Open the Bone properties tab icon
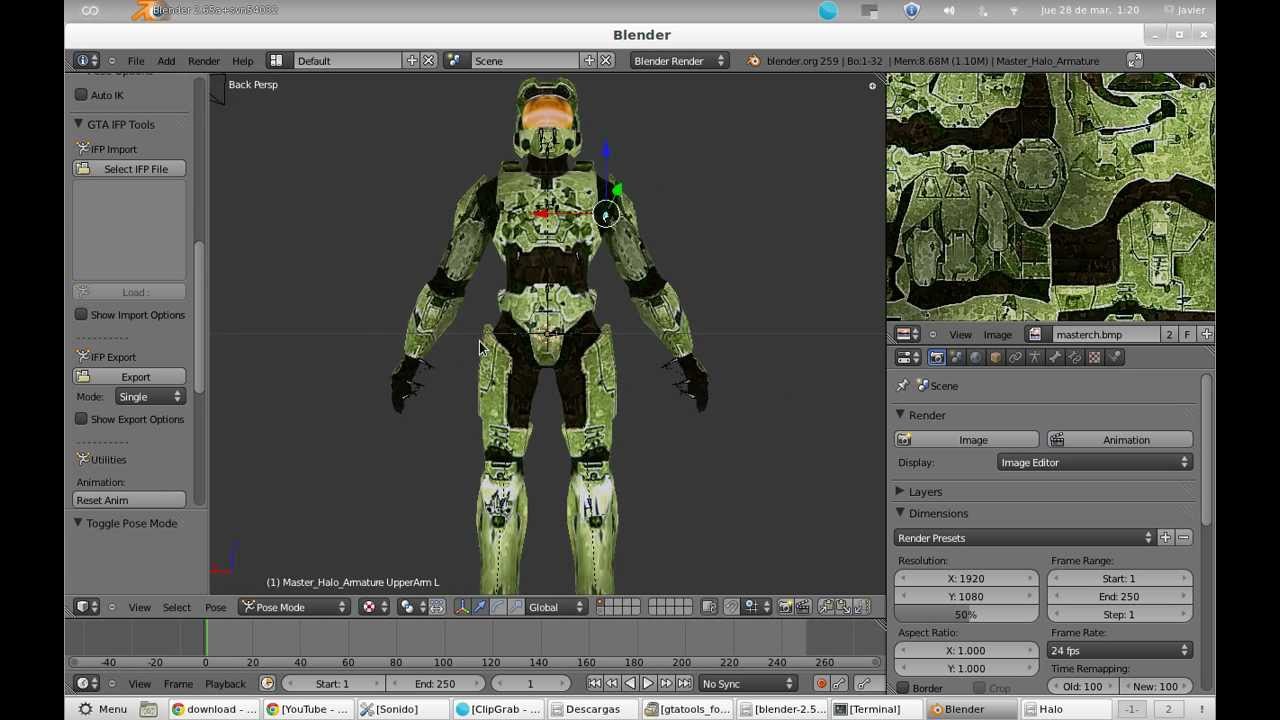The image size is (1280, 720). coord(1055,357)
